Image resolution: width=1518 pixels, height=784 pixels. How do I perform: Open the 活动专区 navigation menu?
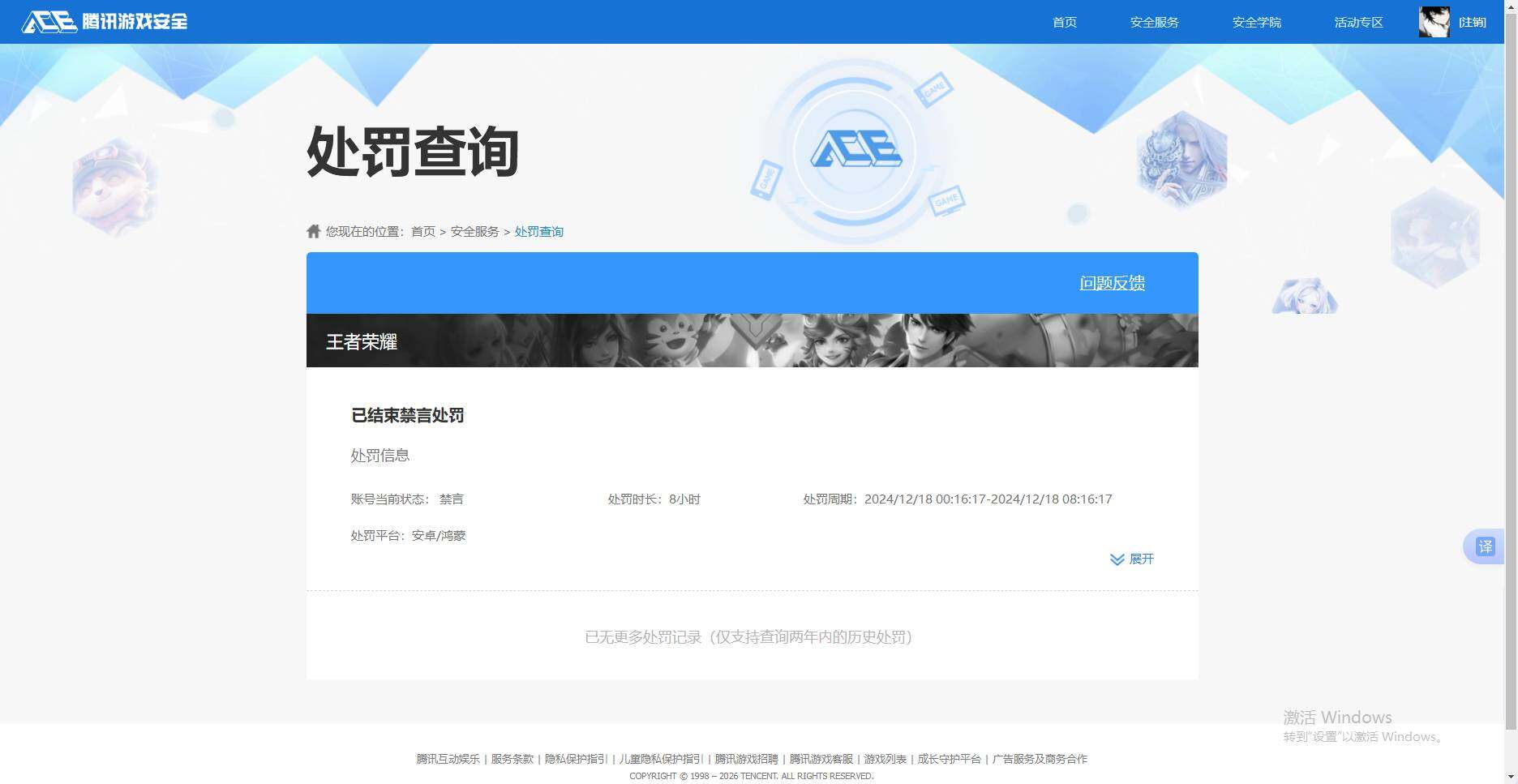[x=1357, y=22]
